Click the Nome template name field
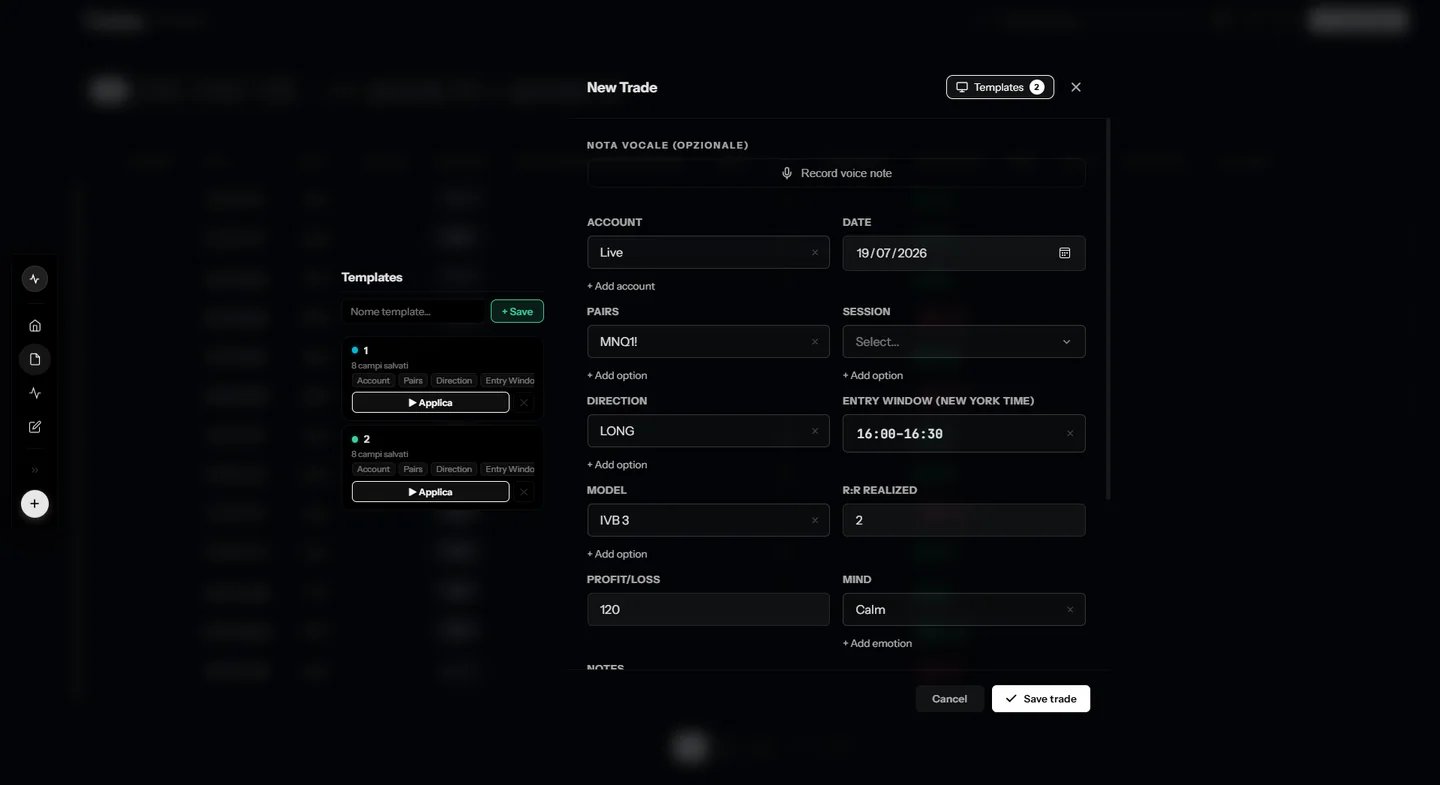This screenshot has height=785, width=1440. pyautogui.click(x=414, y=311)
